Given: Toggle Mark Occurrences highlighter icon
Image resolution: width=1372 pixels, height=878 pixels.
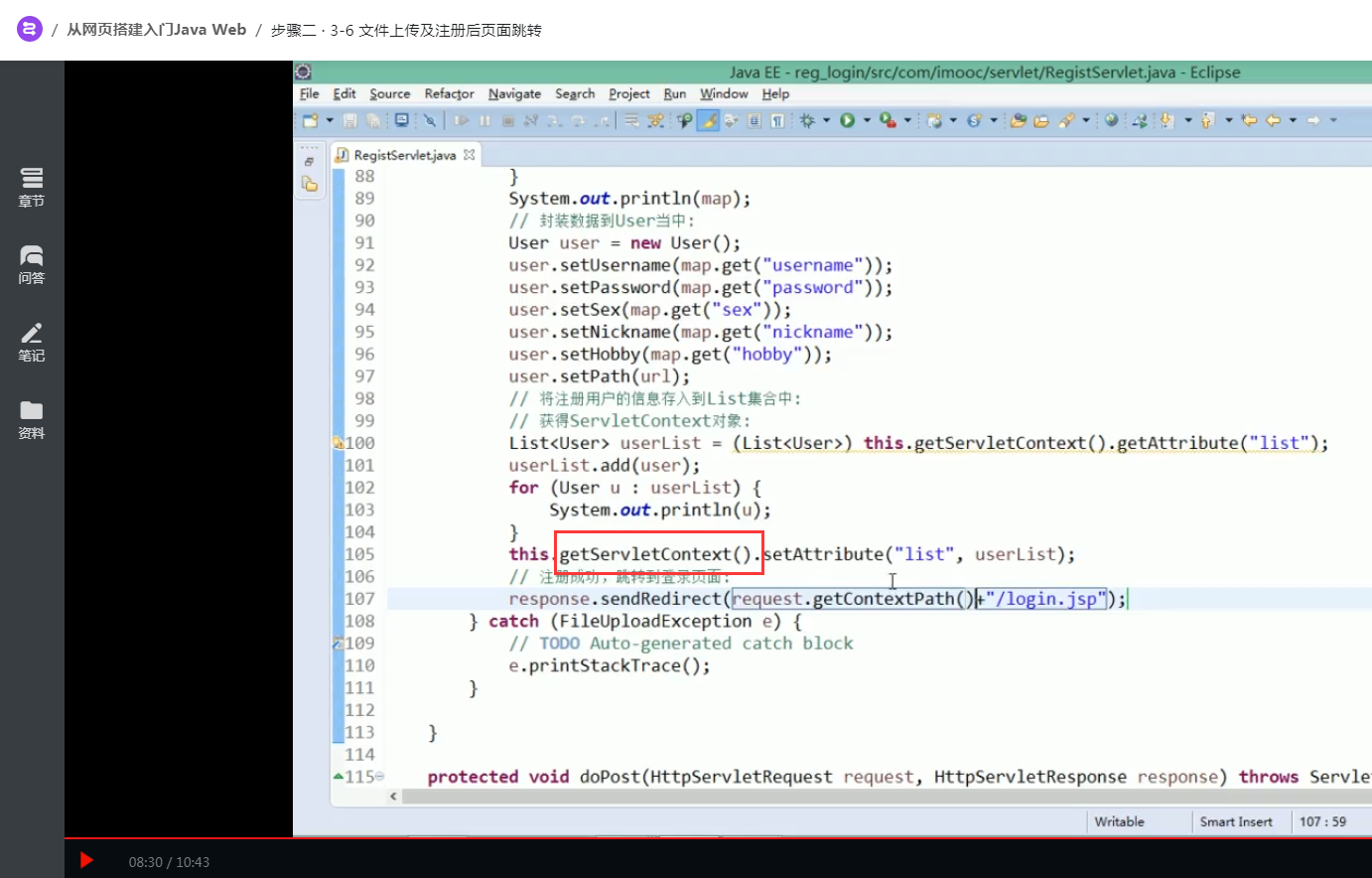Looking at the screenshot, I should [x=708, y=120].
